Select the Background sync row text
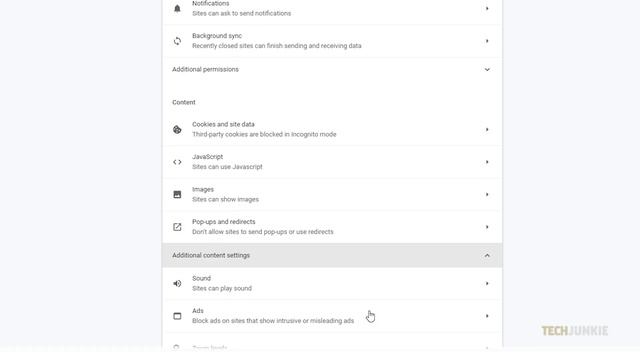 (276, 41)
